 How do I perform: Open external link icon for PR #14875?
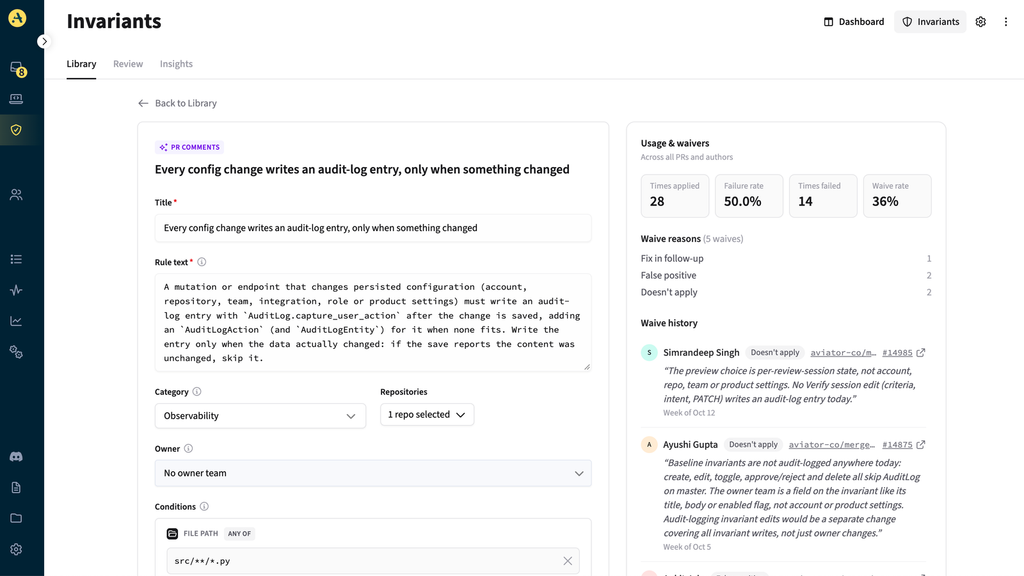pyautogui.click(x=921, y=445)
